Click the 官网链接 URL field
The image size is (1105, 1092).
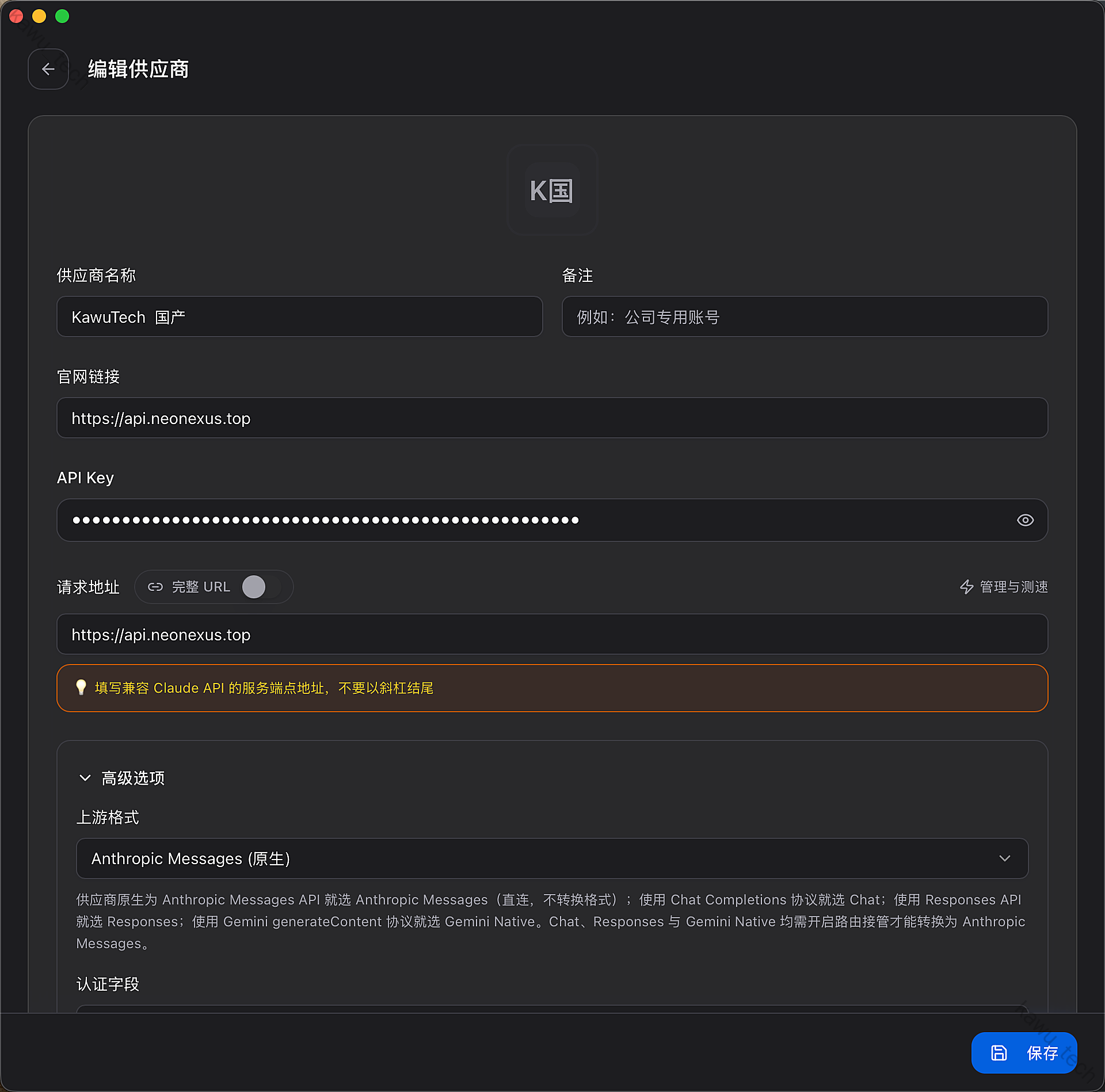[x=552, y=418]
